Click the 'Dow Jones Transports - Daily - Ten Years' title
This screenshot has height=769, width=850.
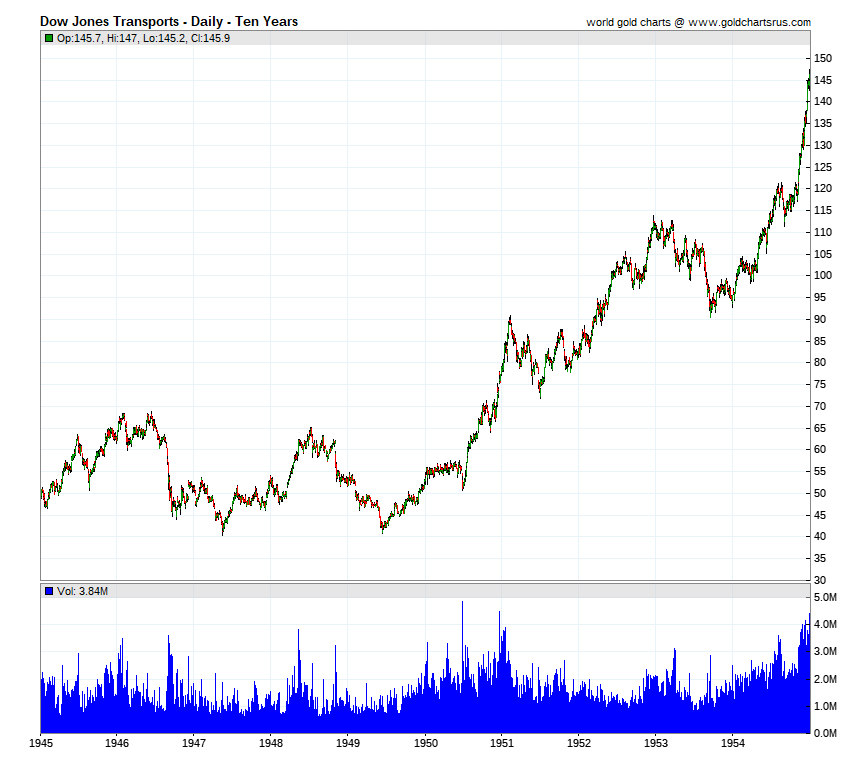pos(169,22)
